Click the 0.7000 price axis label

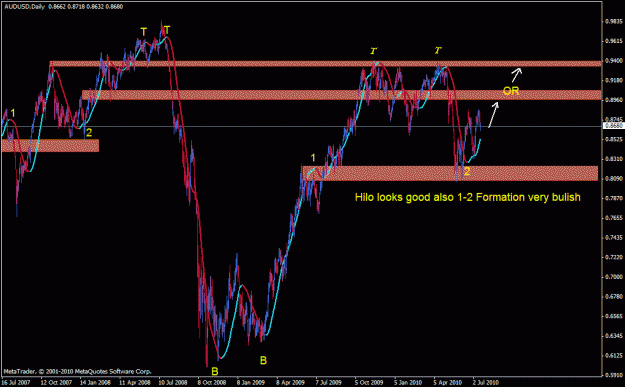(614, 277)
